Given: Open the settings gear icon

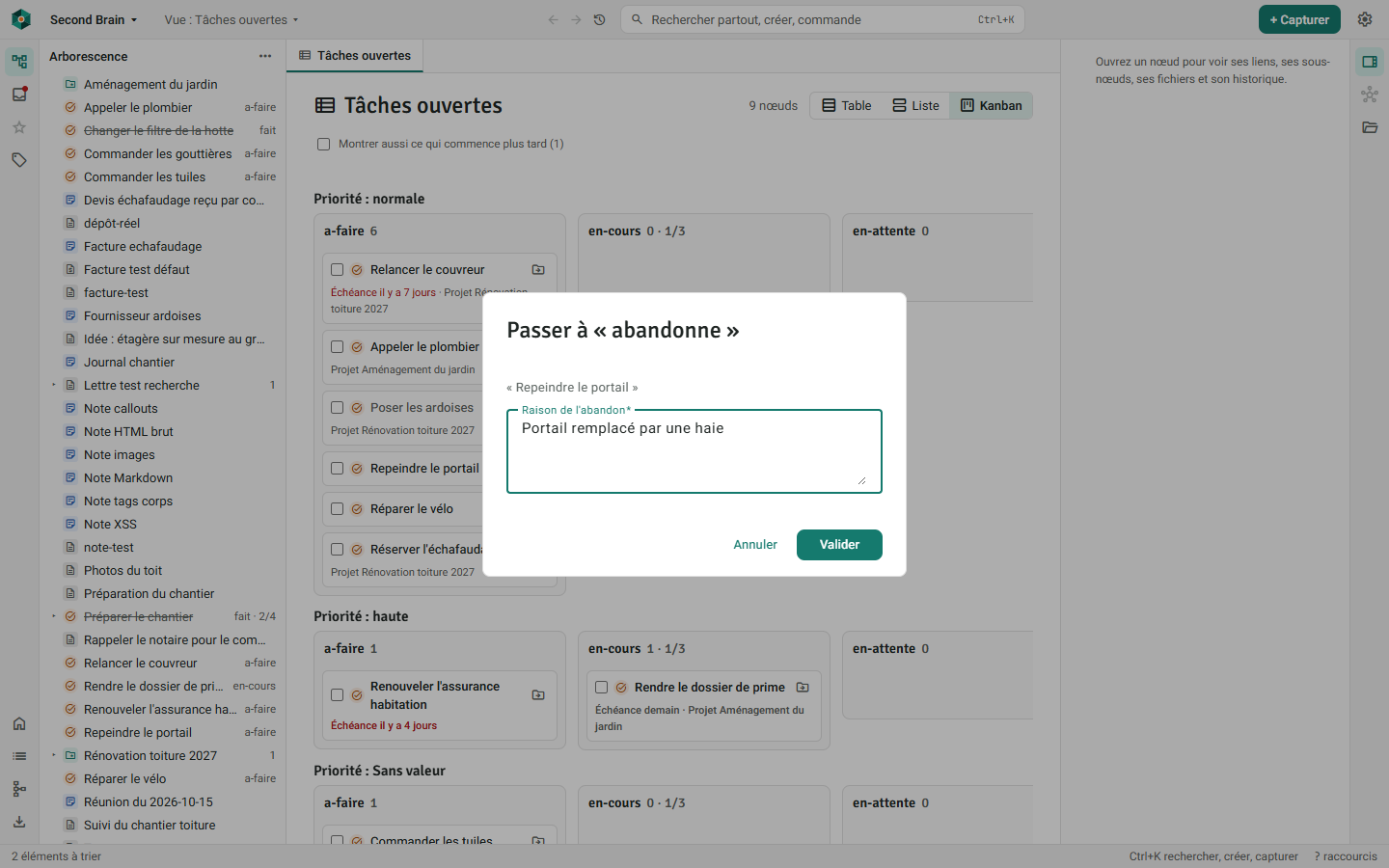Looking at the screenshot, I should click(1365, 19).
